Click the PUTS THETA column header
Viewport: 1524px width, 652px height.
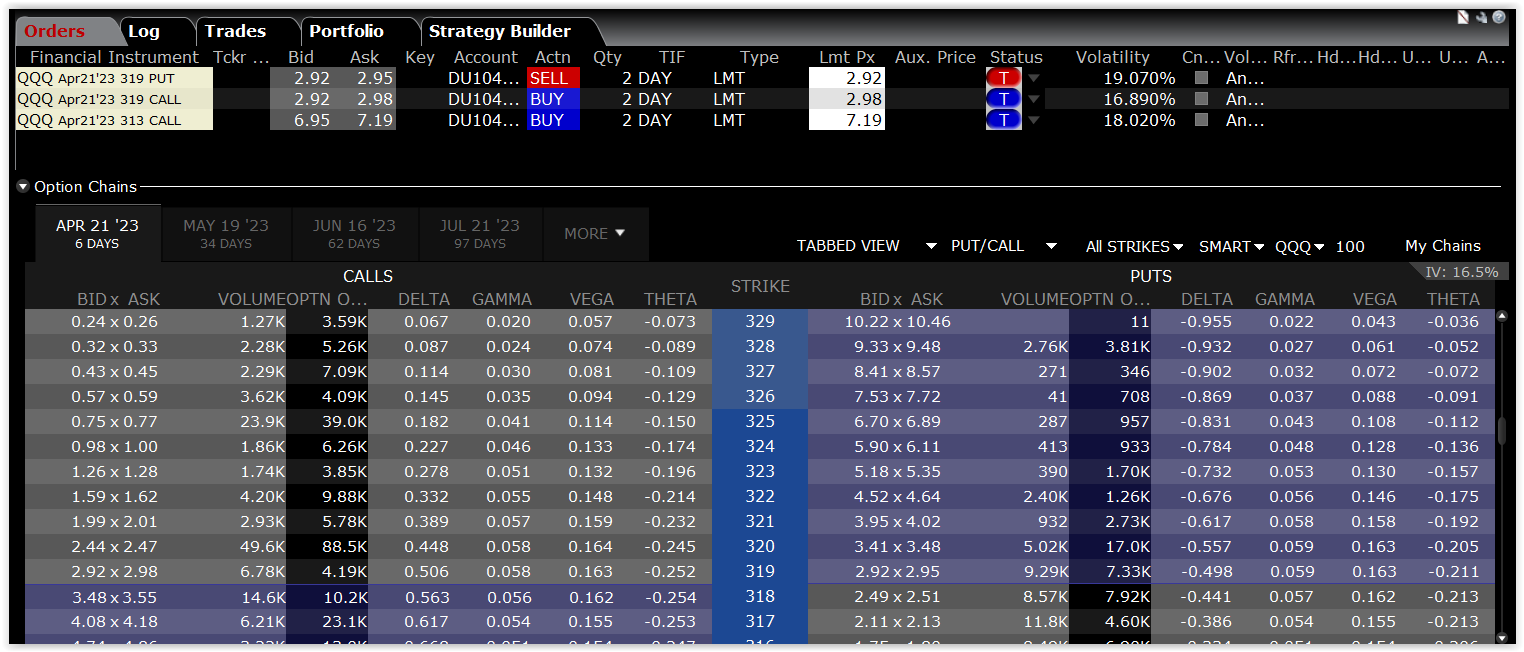(1453, 299)
